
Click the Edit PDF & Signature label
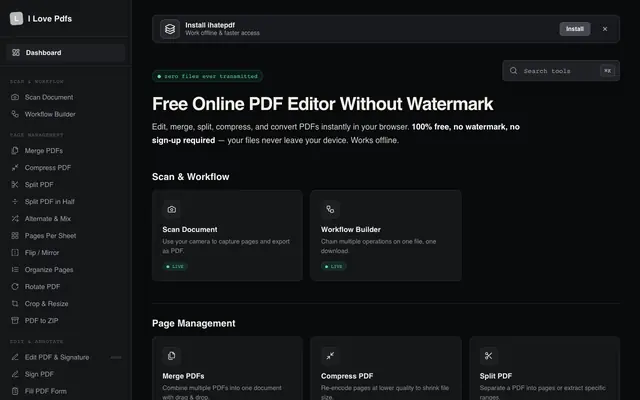coord(57,357)
